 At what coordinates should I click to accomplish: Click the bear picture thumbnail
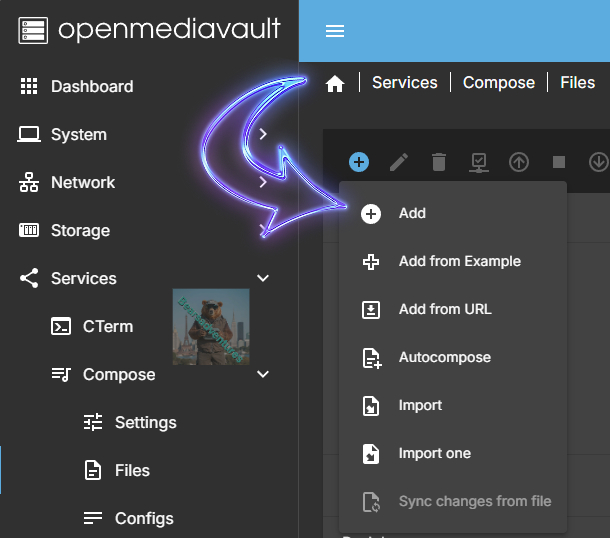coord(211,327)
